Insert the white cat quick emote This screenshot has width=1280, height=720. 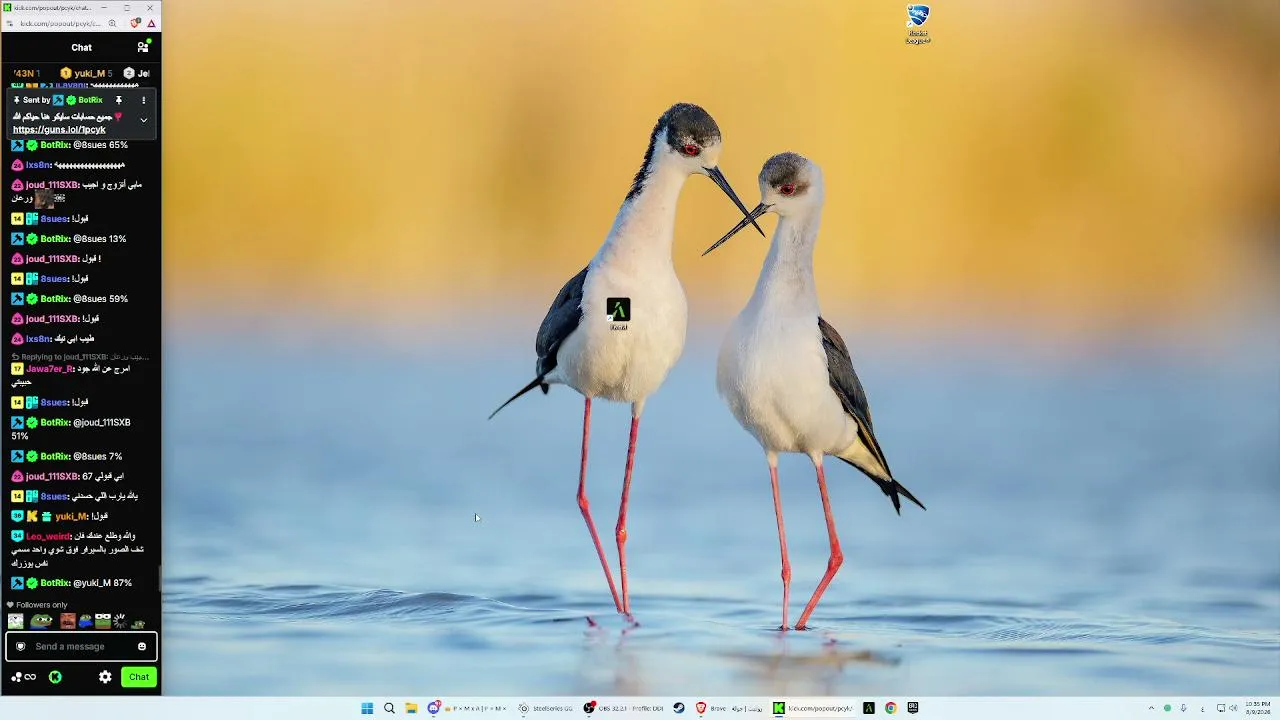click(16, 621)
